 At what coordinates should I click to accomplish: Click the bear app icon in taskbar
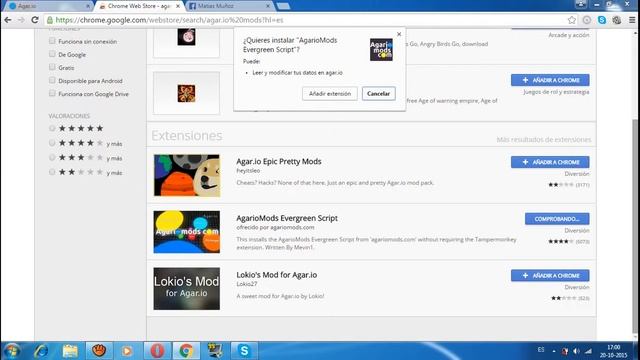point(98,351)
